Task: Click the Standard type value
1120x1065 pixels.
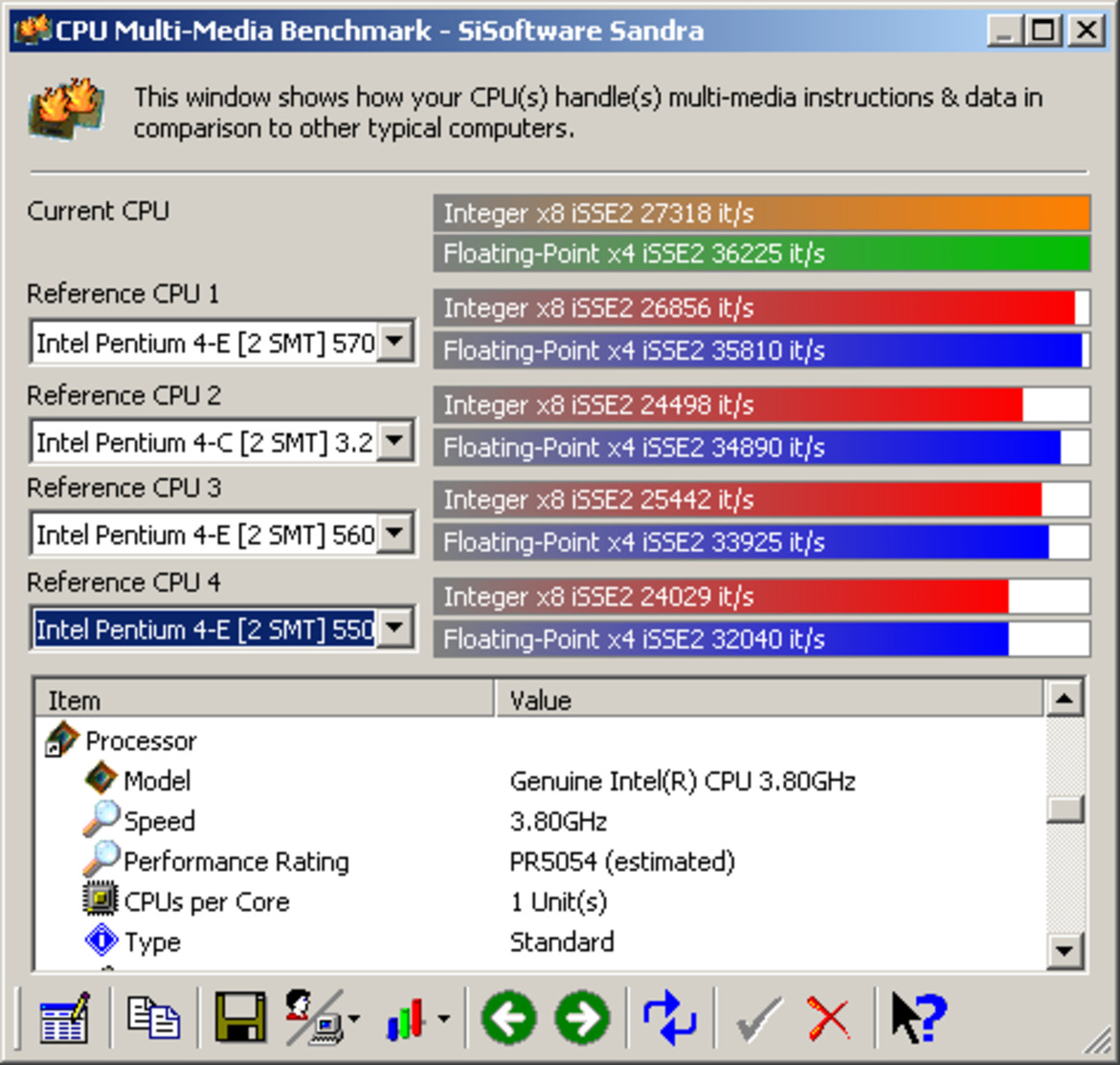Action: coord(562,943)
